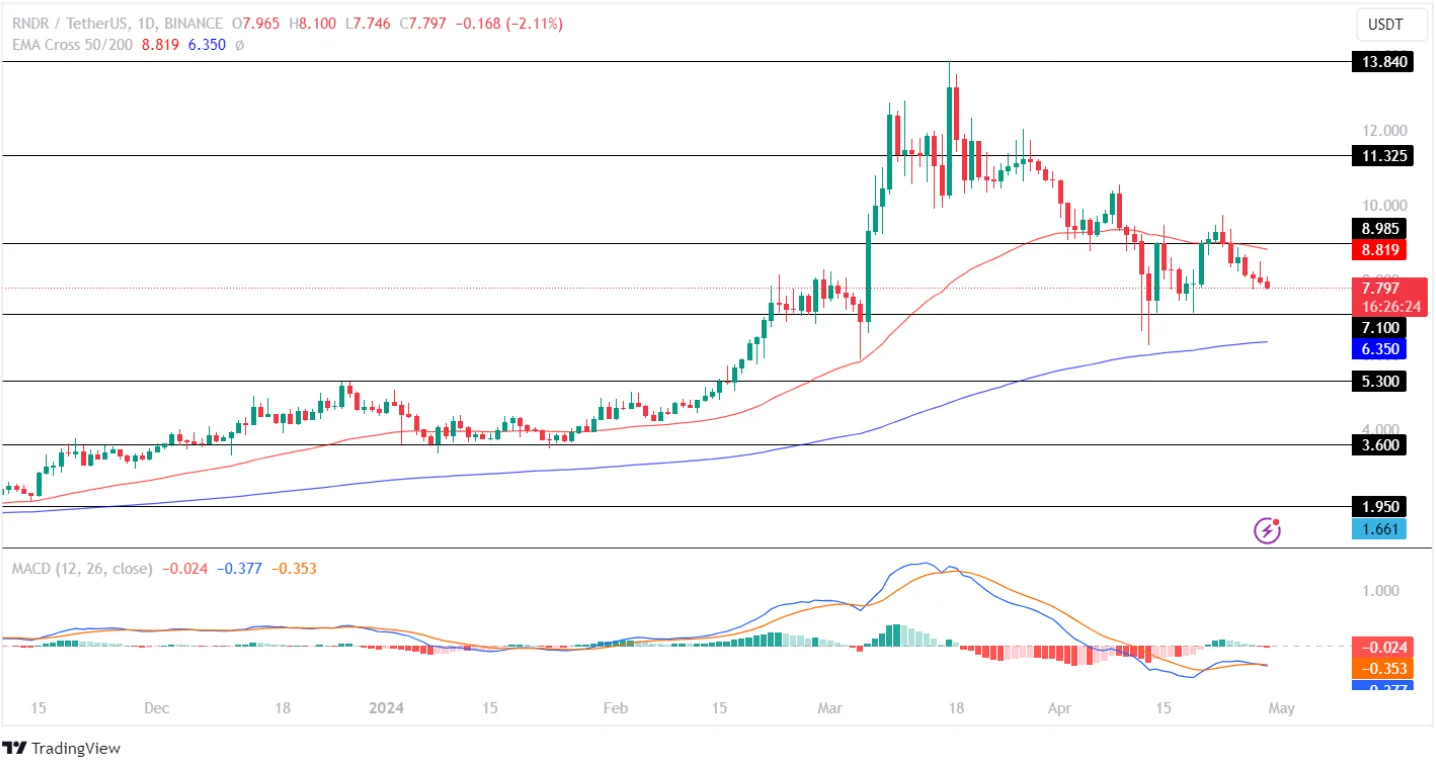Click the TradingView logo
Screen dimensions: 1436x760
pyautogui.click(x=61, y=748)
